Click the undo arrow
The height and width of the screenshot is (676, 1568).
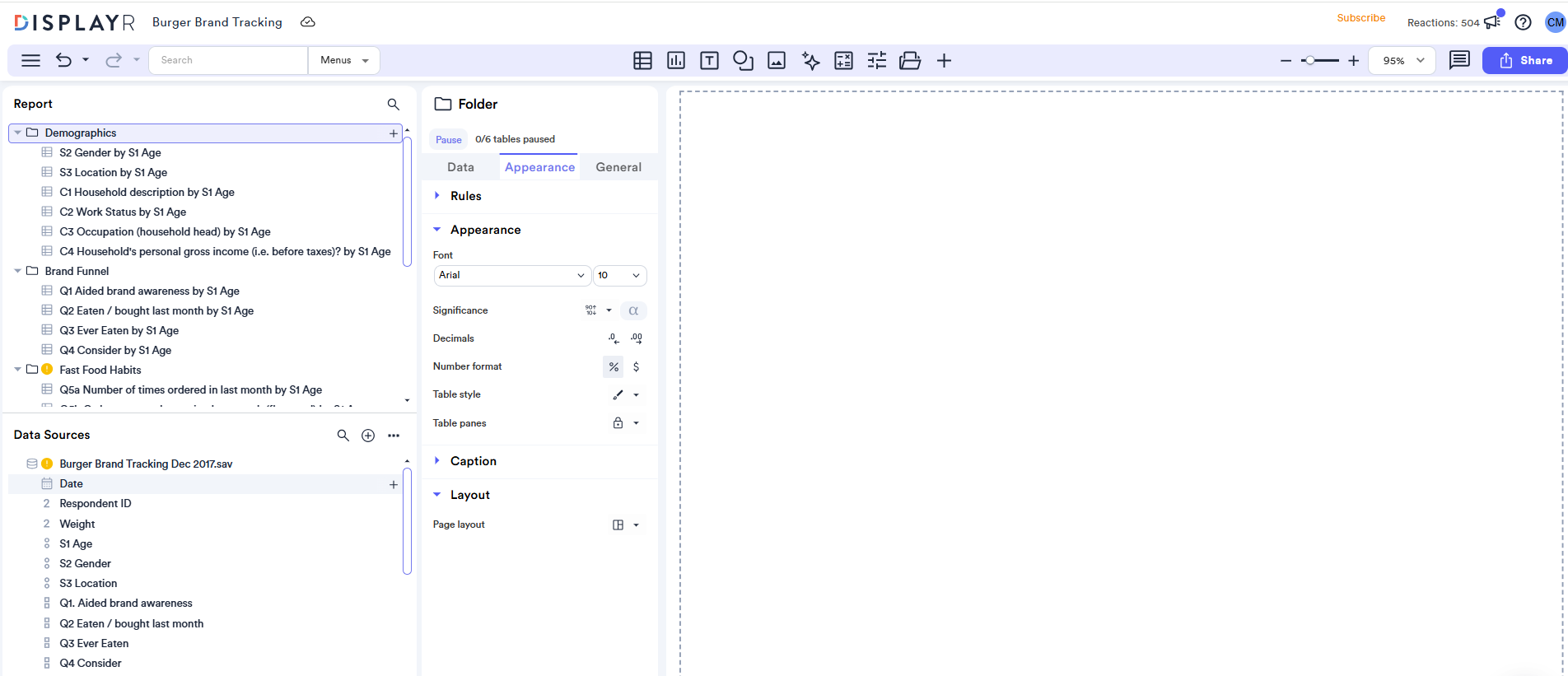click(x=63, y=60)
